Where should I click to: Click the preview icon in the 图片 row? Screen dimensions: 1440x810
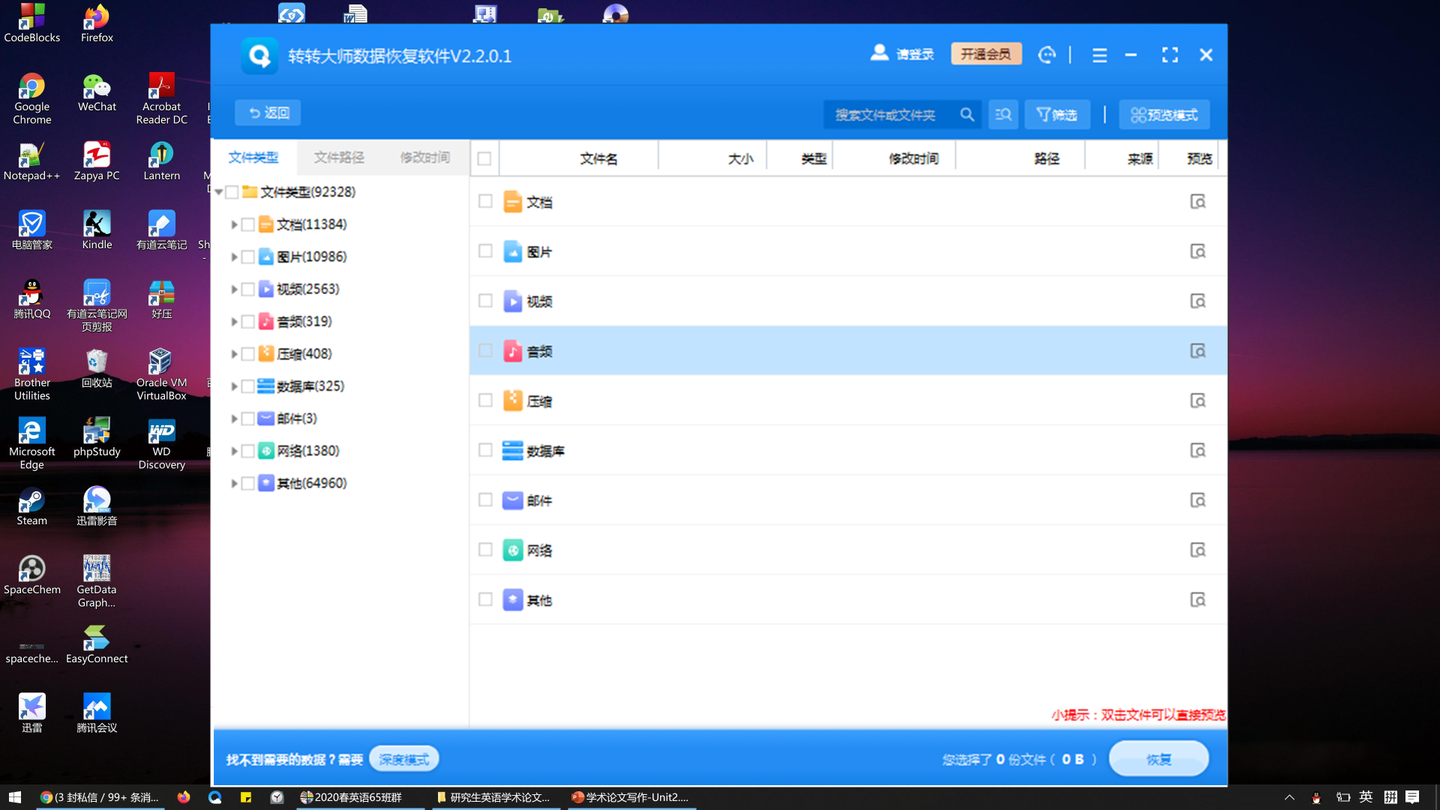1197,251
